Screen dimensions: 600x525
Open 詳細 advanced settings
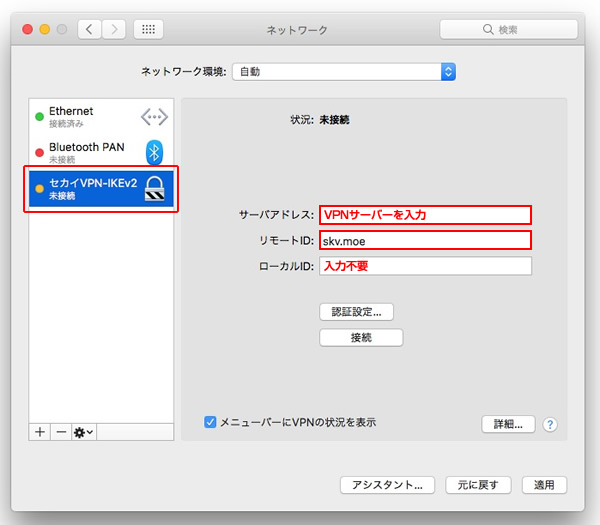508,424
